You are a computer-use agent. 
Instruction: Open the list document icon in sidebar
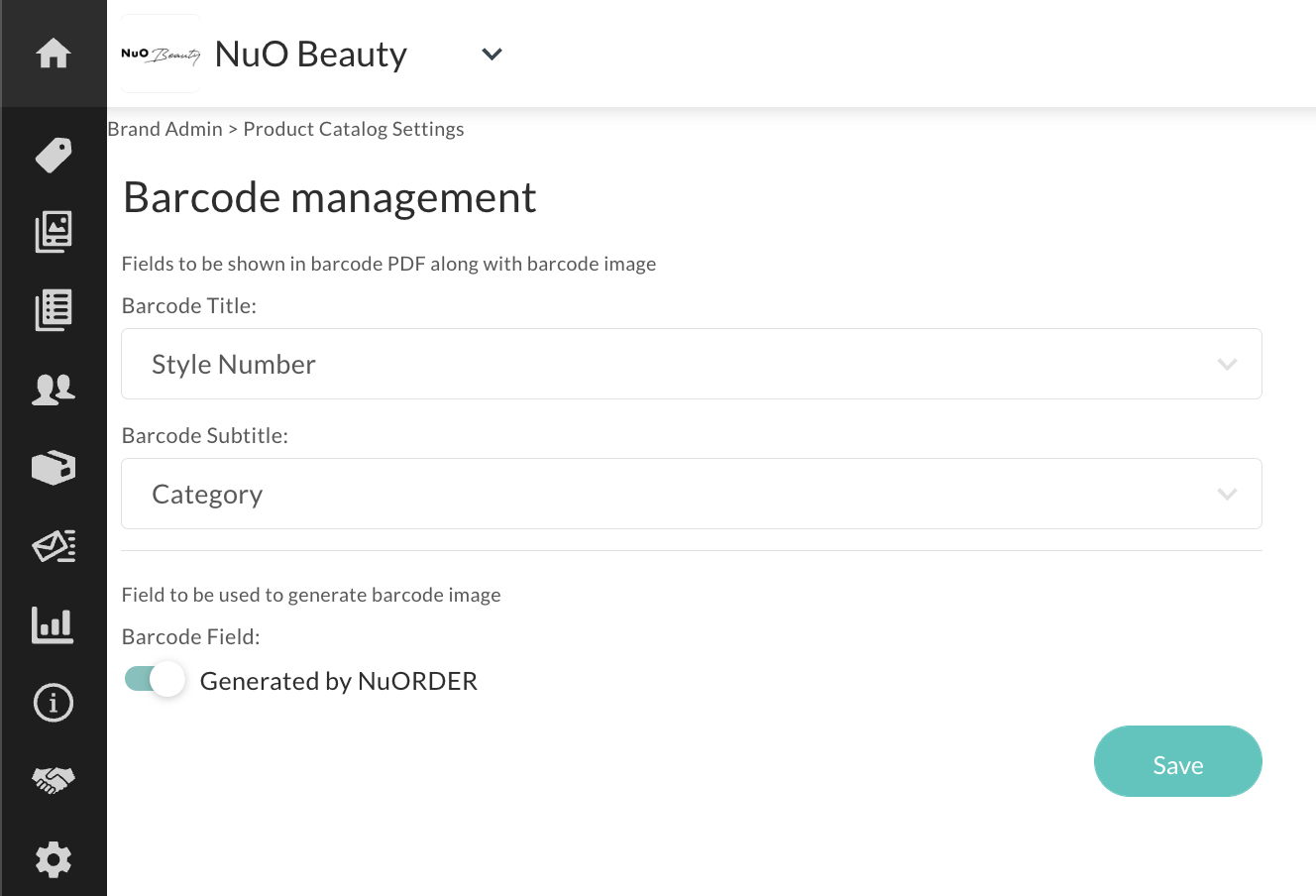(x=54, y=310)
